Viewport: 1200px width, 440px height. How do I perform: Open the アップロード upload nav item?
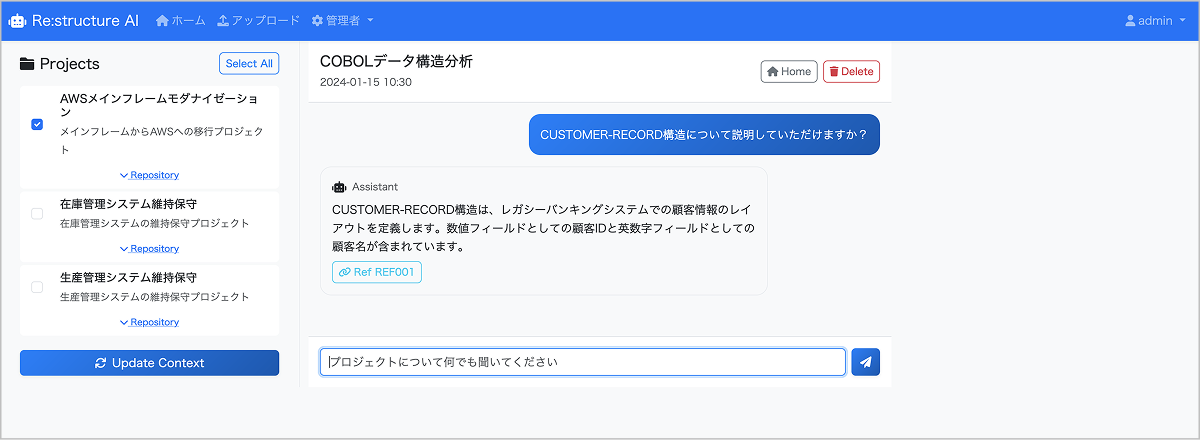tap(257, 20)
